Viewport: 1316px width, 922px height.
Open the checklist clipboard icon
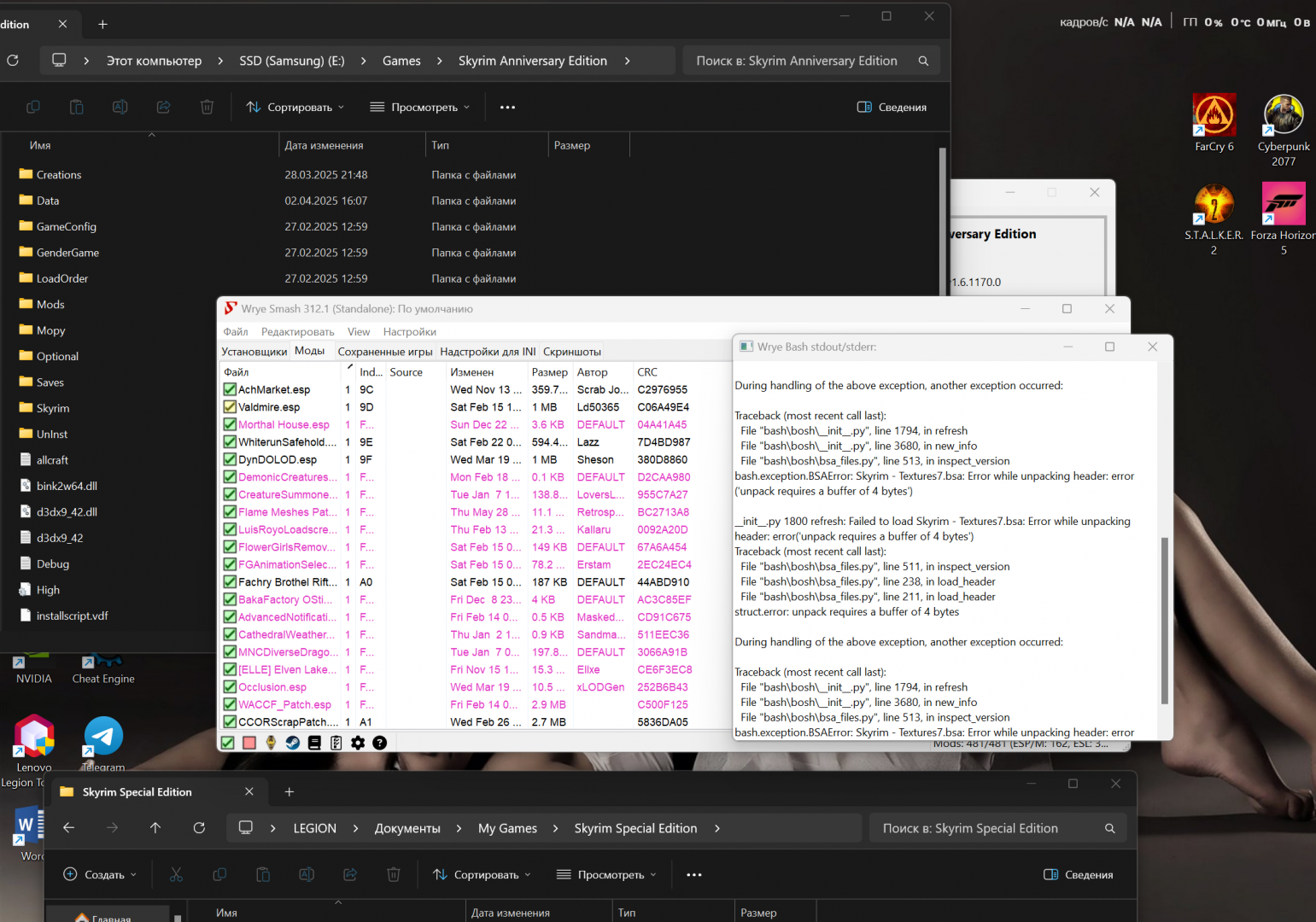point(336,743)
